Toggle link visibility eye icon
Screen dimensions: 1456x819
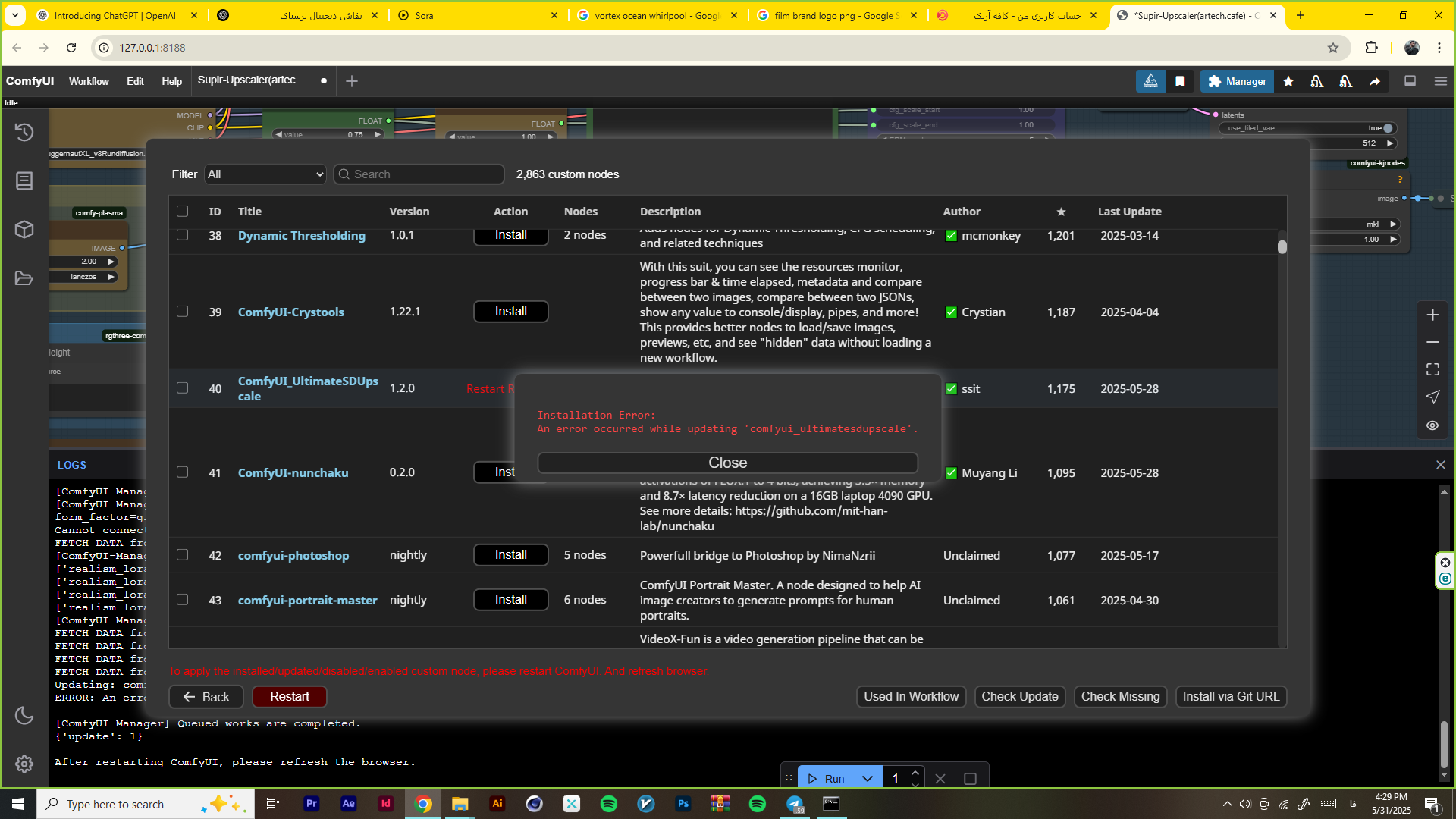coord(1432,425)
